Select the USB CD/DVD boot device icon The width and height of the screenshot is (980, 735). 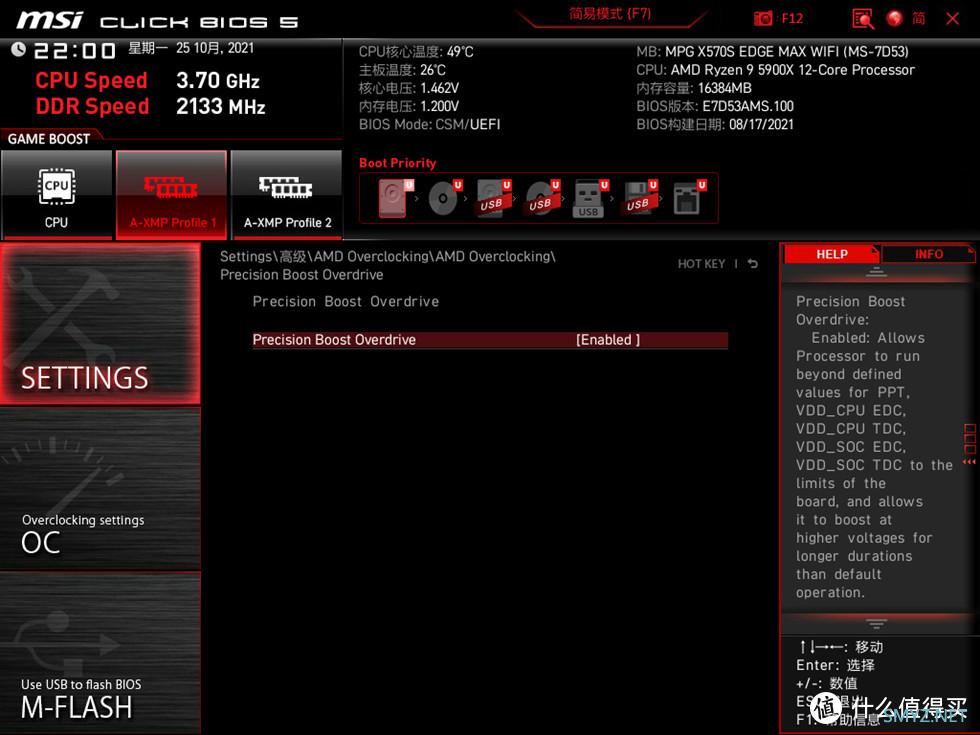(x=542, y=198)
